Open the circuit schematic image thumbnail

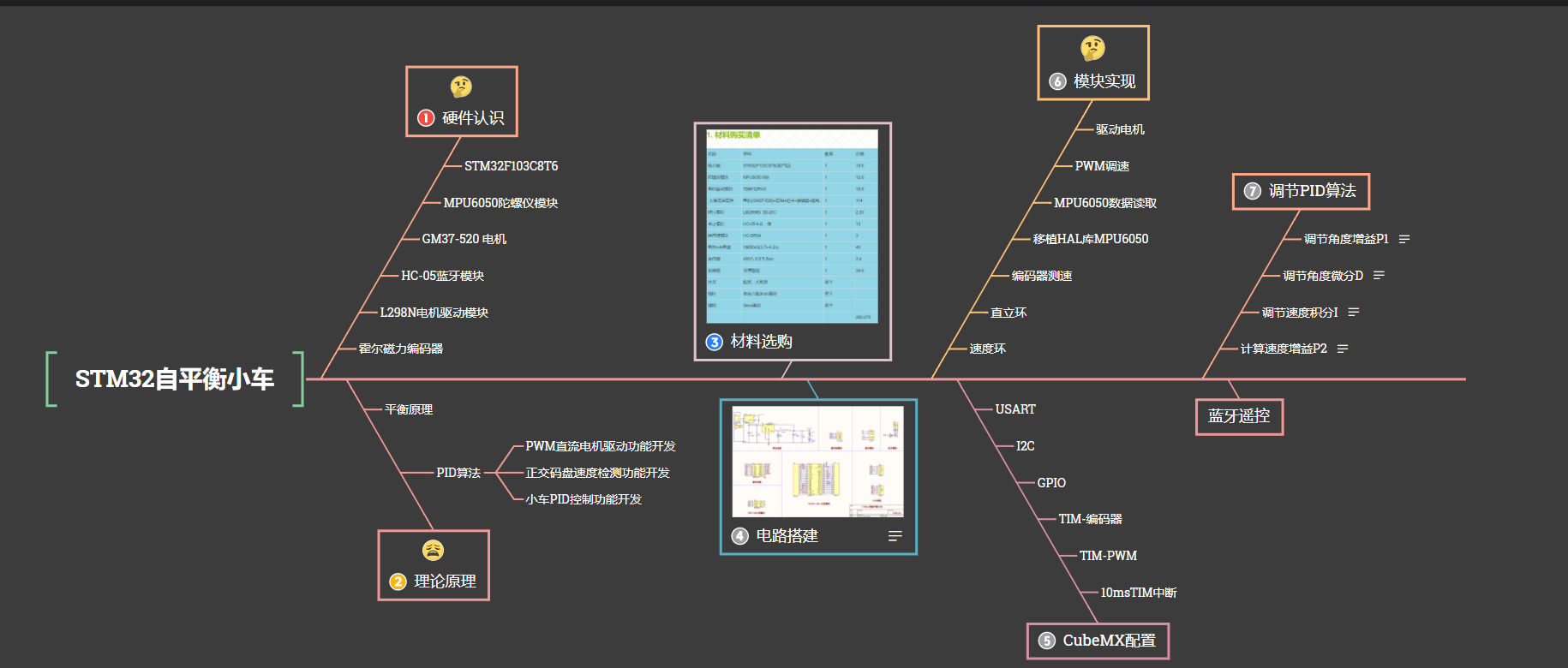817,462
